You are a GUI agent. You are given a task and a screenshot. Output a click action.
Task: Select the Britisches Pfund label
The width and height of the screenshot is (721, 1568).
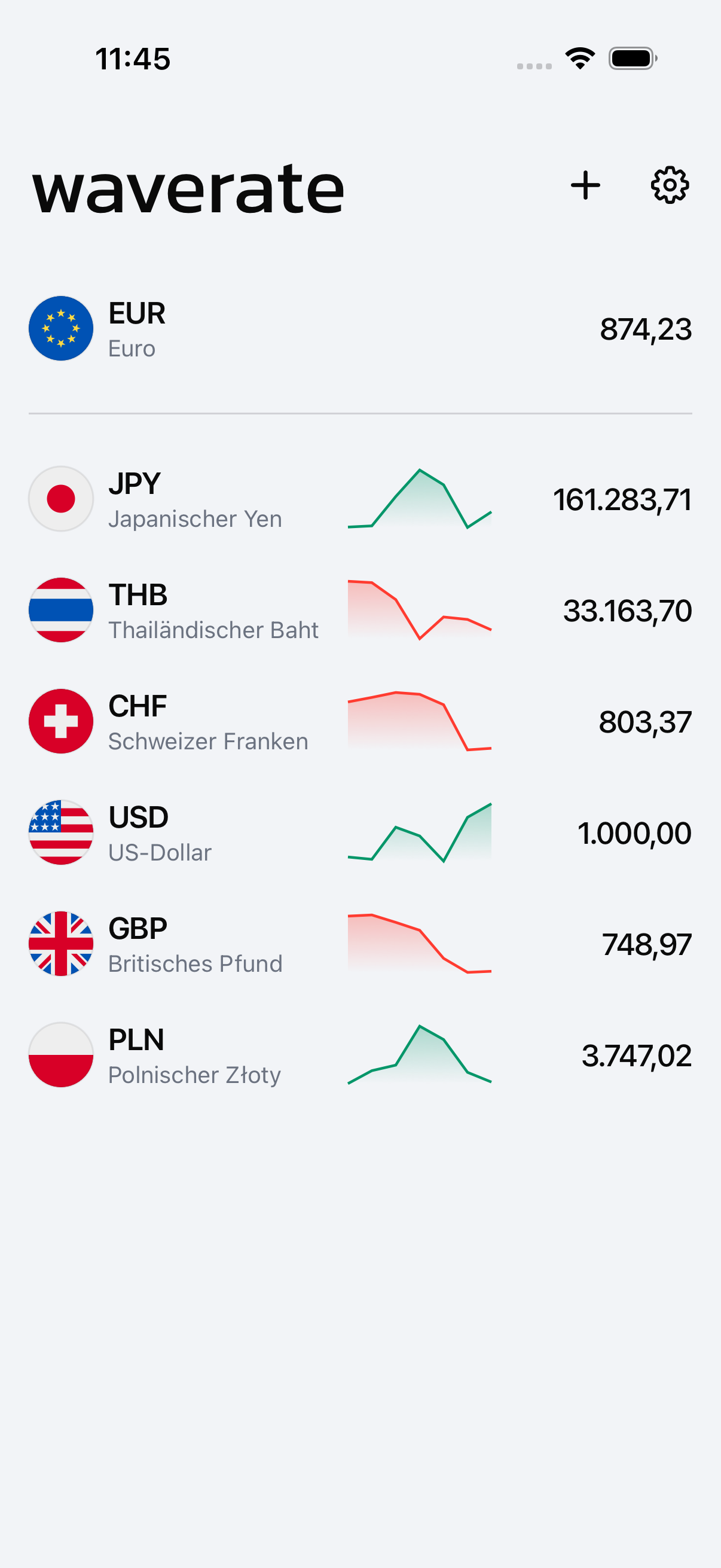tap(195, 964)
